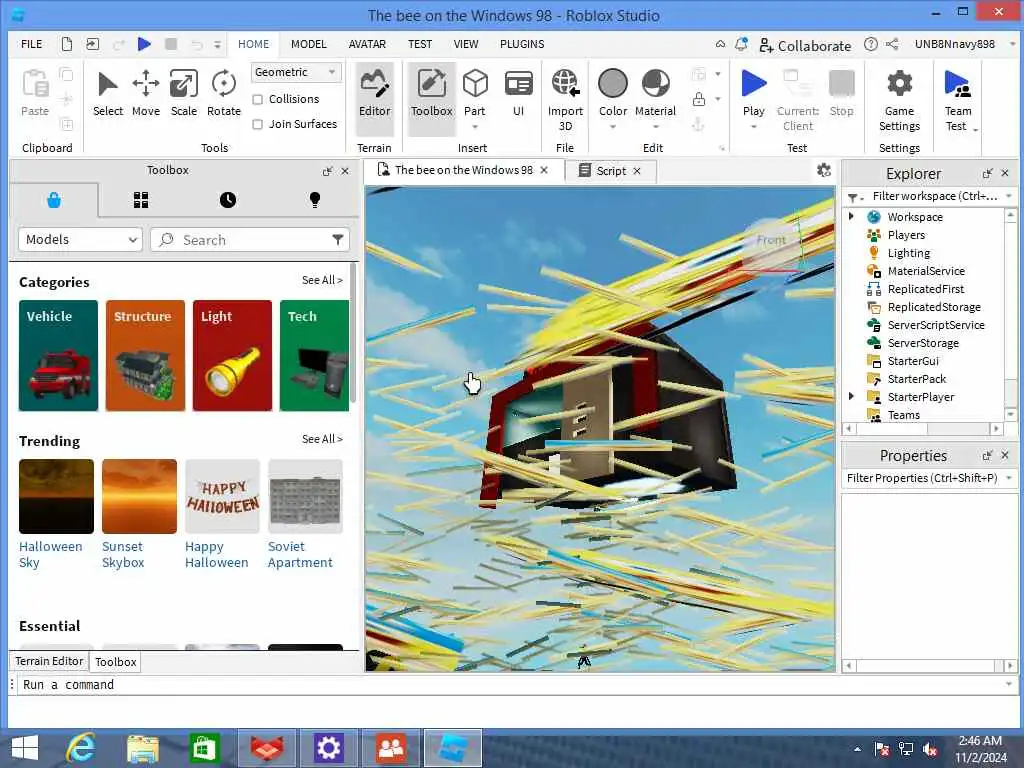Image resolution: width=1024 pixels, height=768 pixels.
Task: Open the Properties filter dropdown arrow
Action: point(1009,478)
